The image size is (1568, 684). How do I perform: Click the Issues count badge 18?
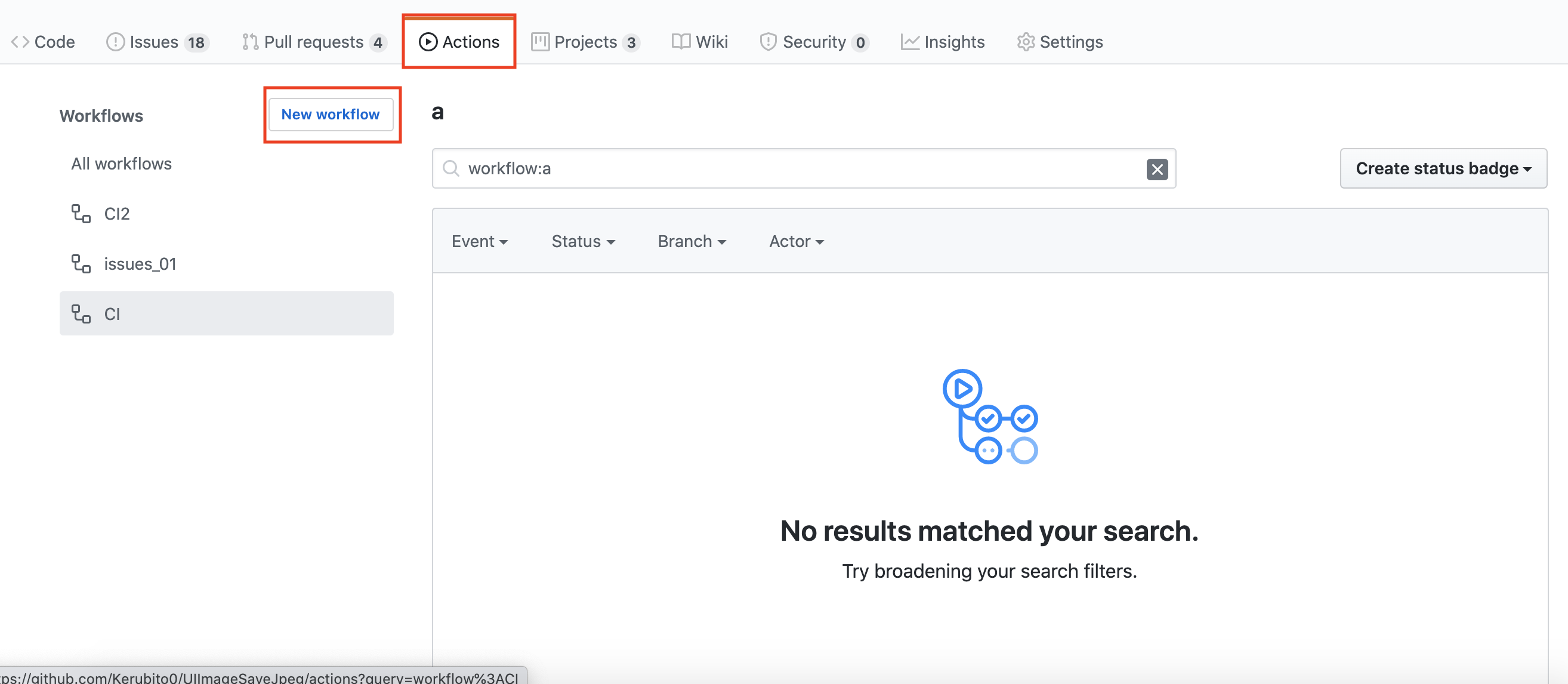(x=196, y=42)
